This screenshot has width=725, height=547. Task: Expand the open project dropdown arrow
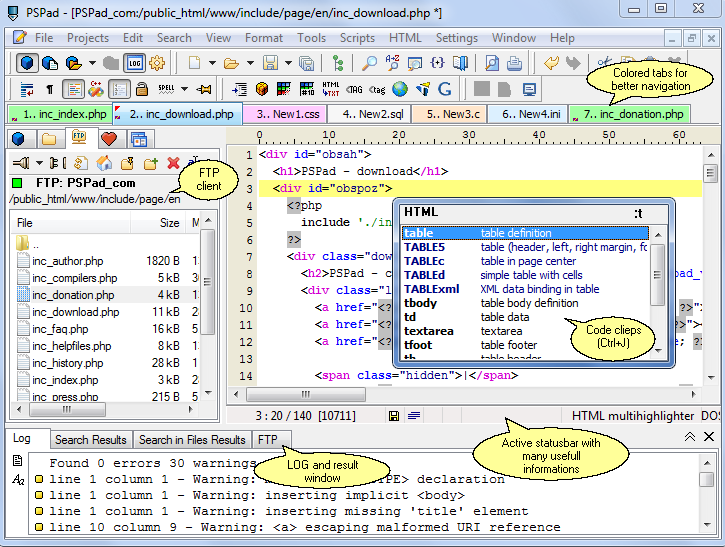[x=92, y=62]
